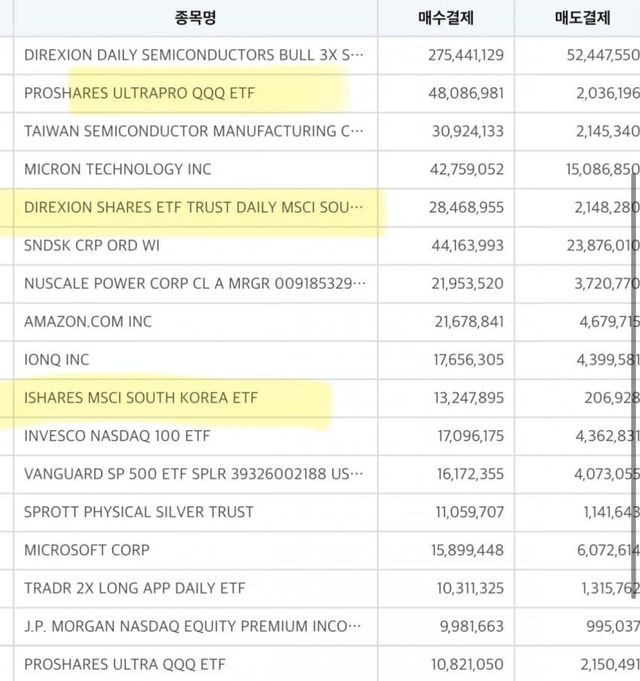640x681 pixels.
Task: Open SPROTT PHYSICAL SILVER TRUST
Action: tap(139, 511)
